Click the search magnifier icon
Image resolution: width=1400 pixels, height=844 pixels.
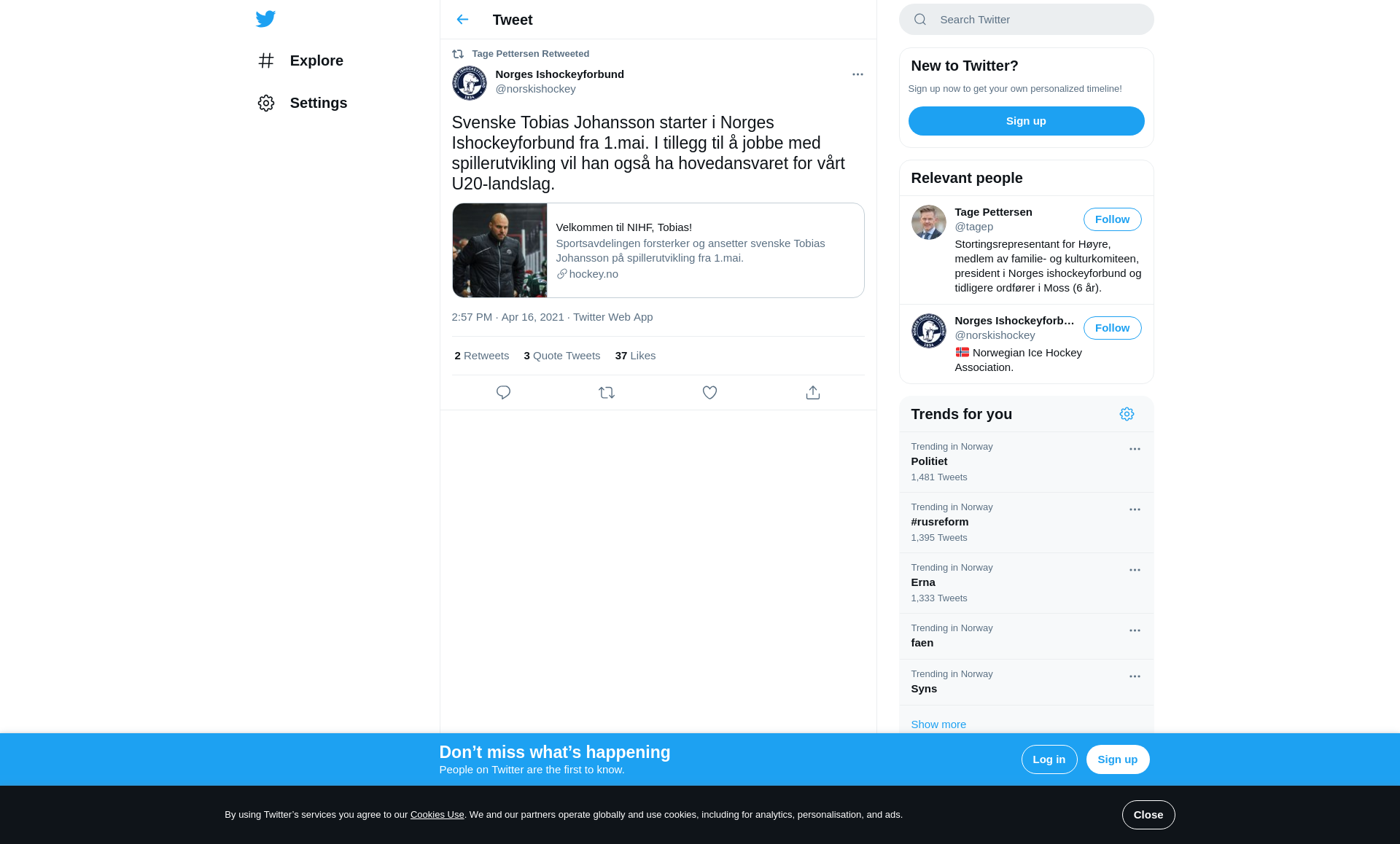[920, 20]
